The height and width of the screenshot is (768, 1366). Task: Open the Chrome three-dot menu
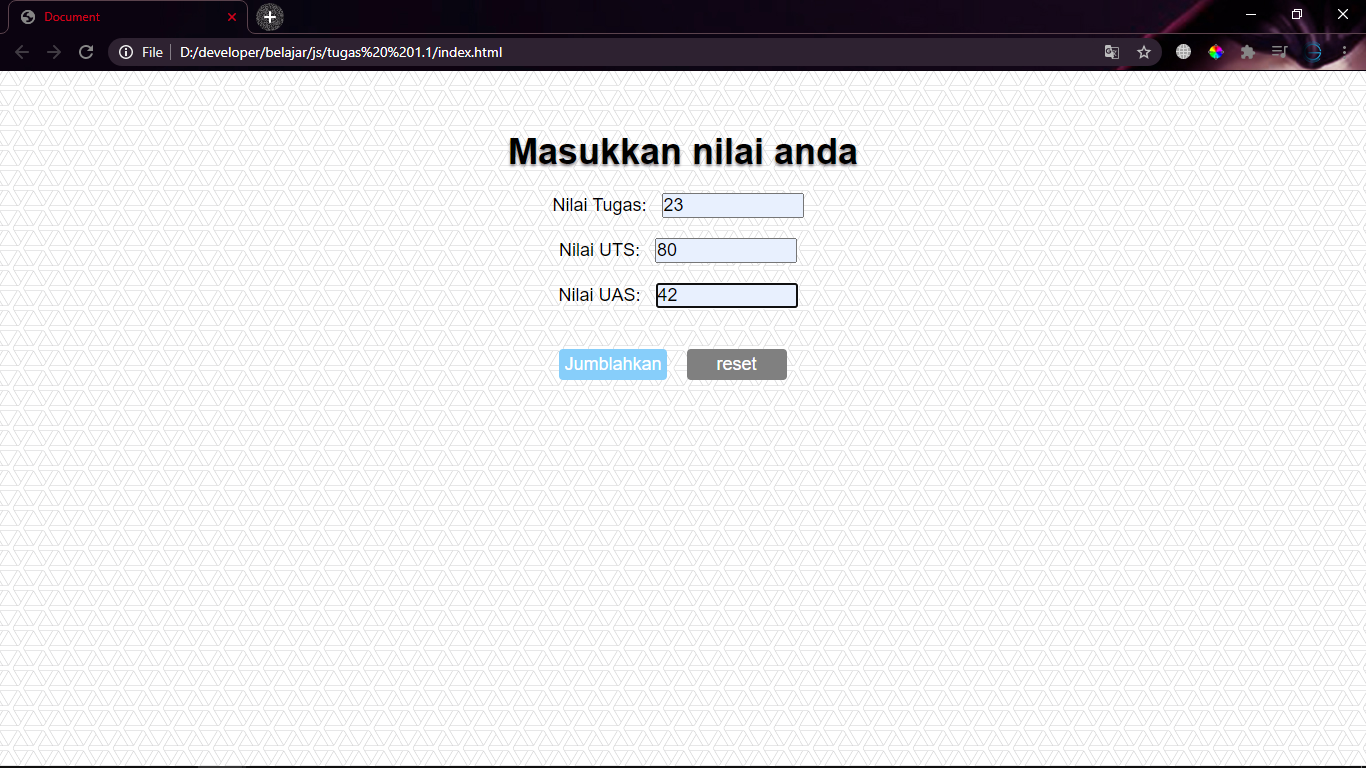1343,51
